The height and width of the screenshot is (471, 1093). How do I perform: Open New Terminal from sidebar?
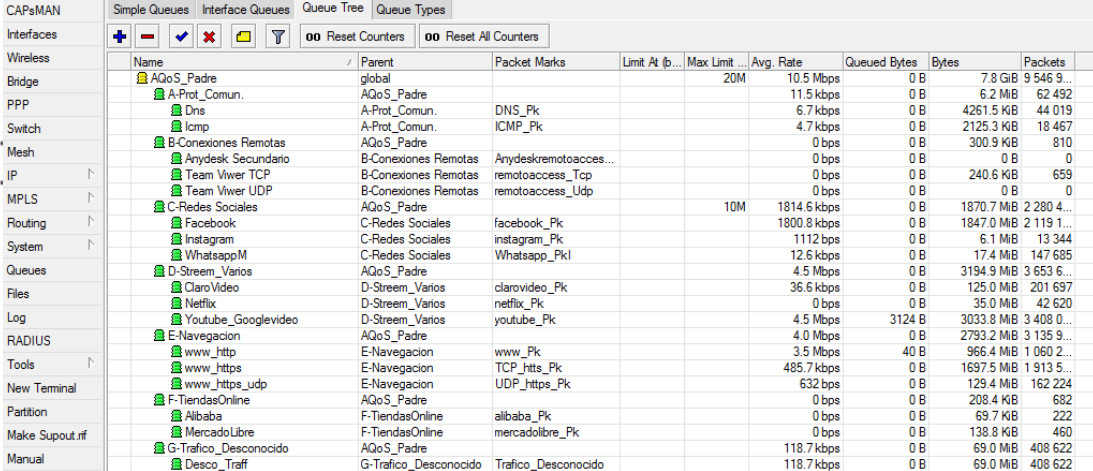pyautogui.click(x=42, y=387)
